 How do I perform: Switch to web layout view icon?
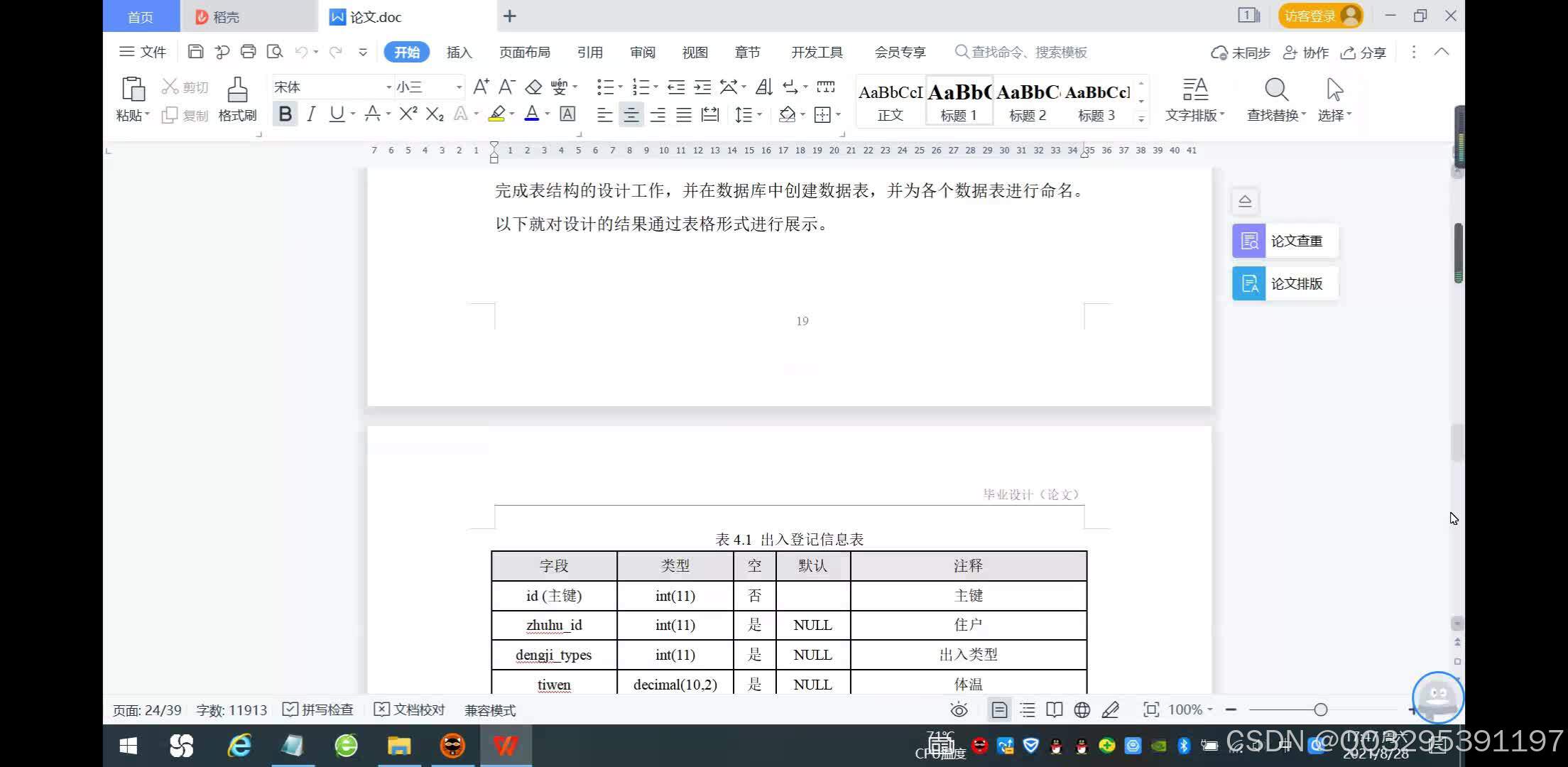pyautogui.click(x=1082, y=709)
